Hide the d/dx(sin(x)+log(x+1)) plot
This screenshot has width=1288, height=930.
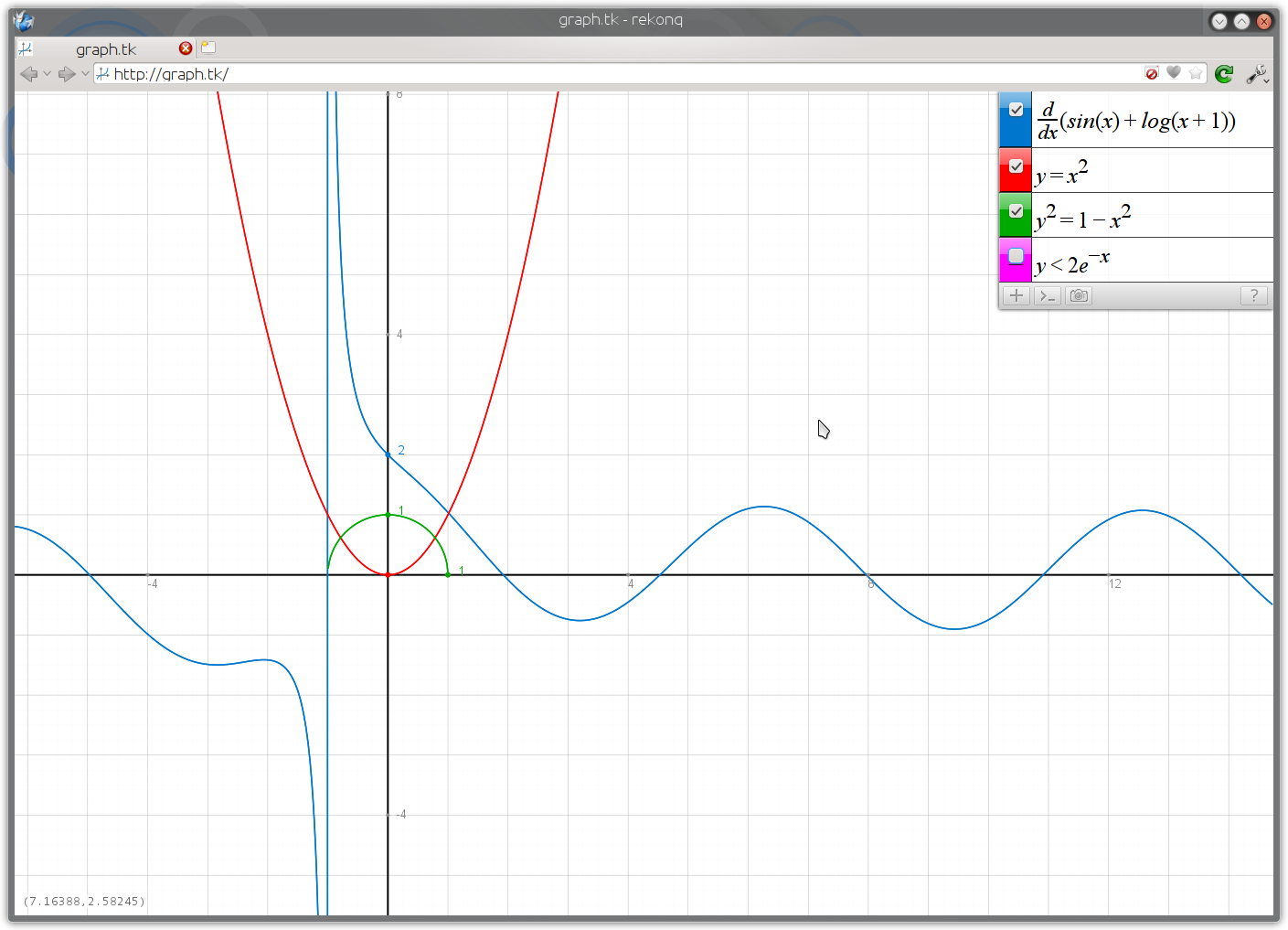1016,110
